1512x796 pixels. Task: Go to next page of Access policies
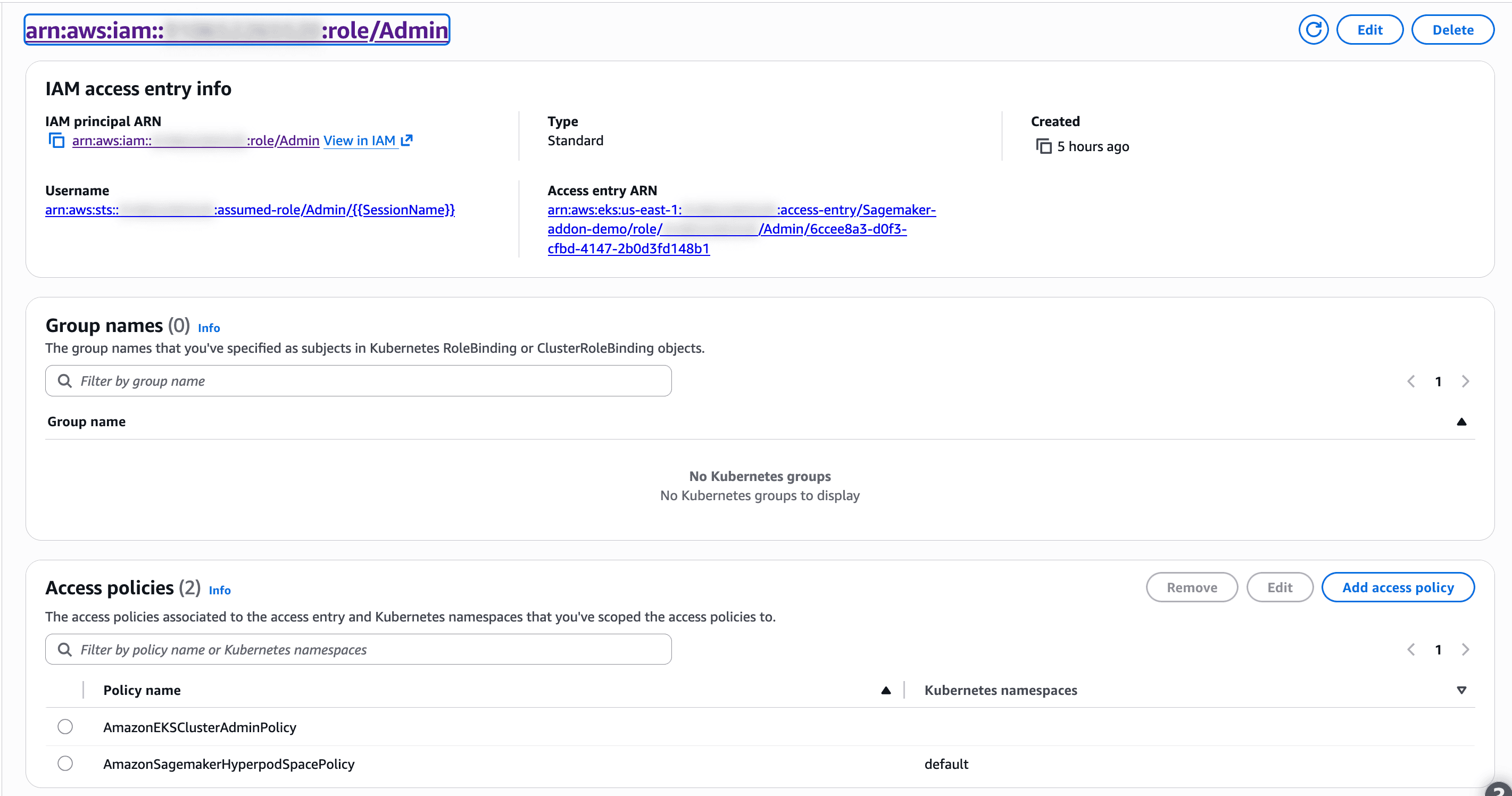pos(1465,650)
